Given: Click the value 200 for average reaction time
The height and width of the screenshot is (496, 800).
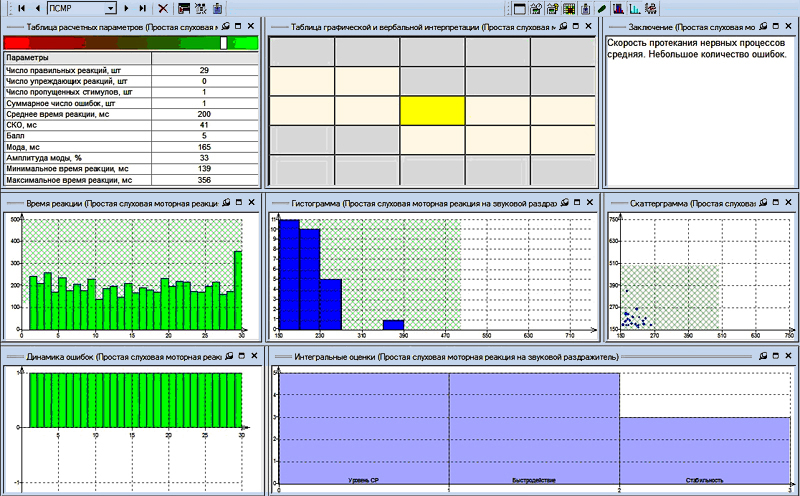Looking at the screenshot, I should (x=204, y=114).
